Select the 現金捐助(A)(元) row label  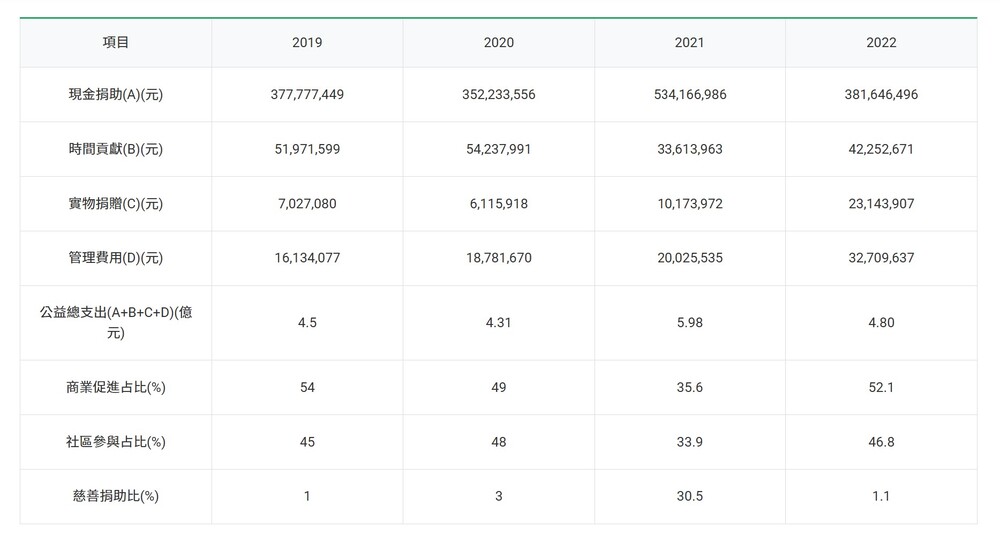(x=115, y=95)
